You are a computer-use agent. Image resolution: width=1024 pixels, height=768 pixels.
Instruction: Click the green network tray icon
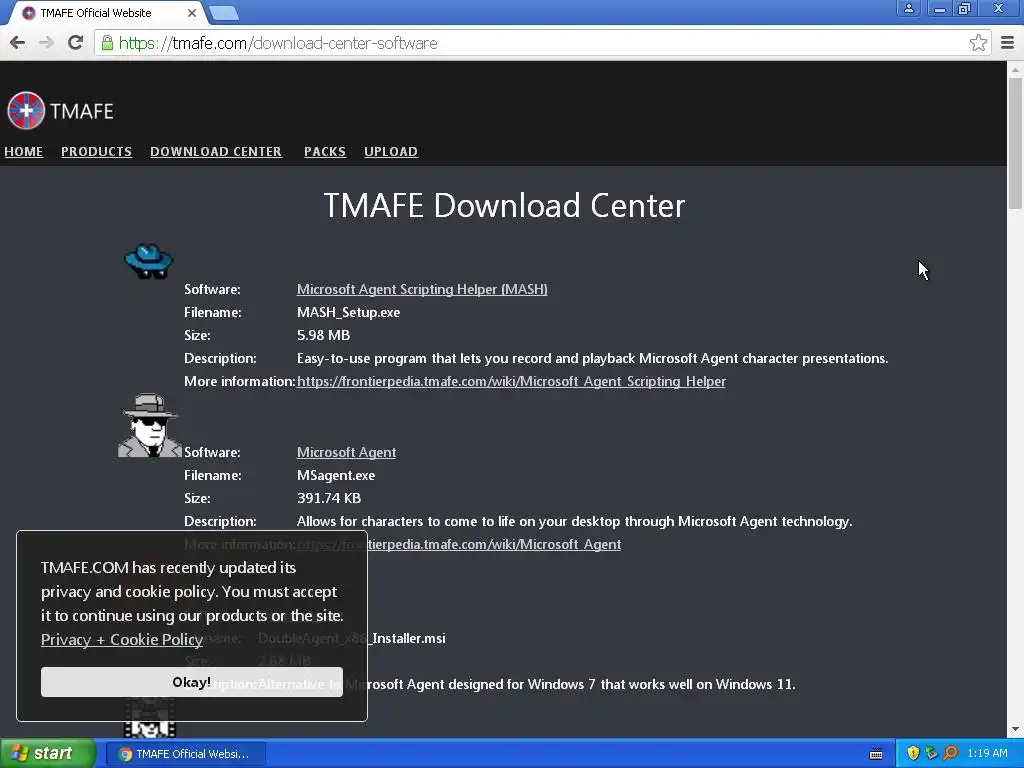coord(931,753)
